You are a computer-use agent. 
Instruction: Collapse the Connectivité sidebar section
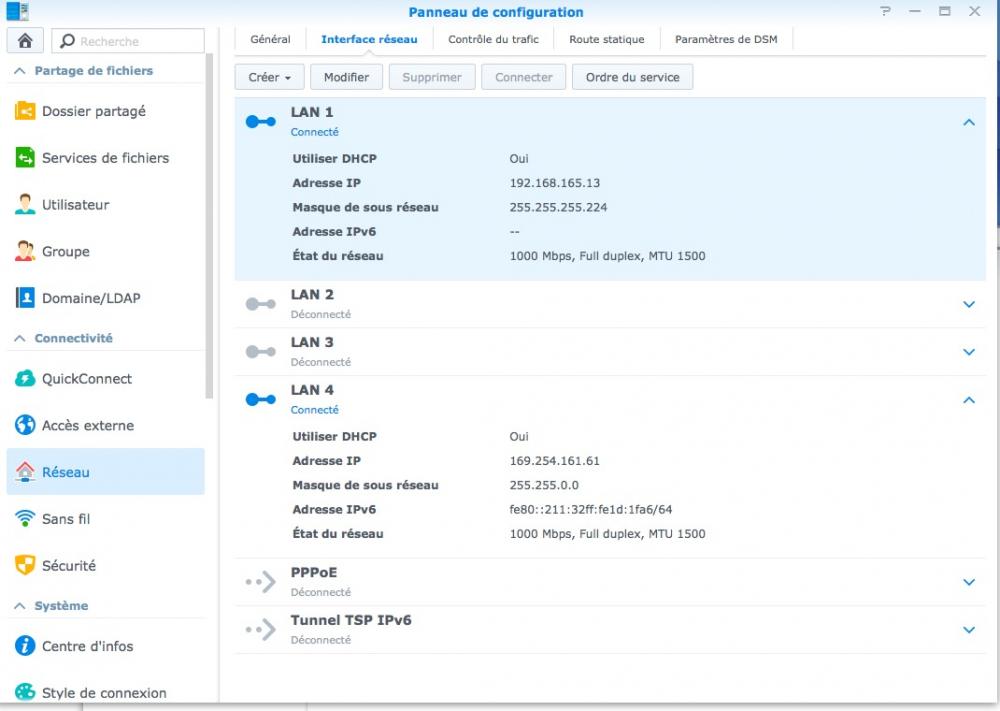pyautogui.click(x=20, y=339)
